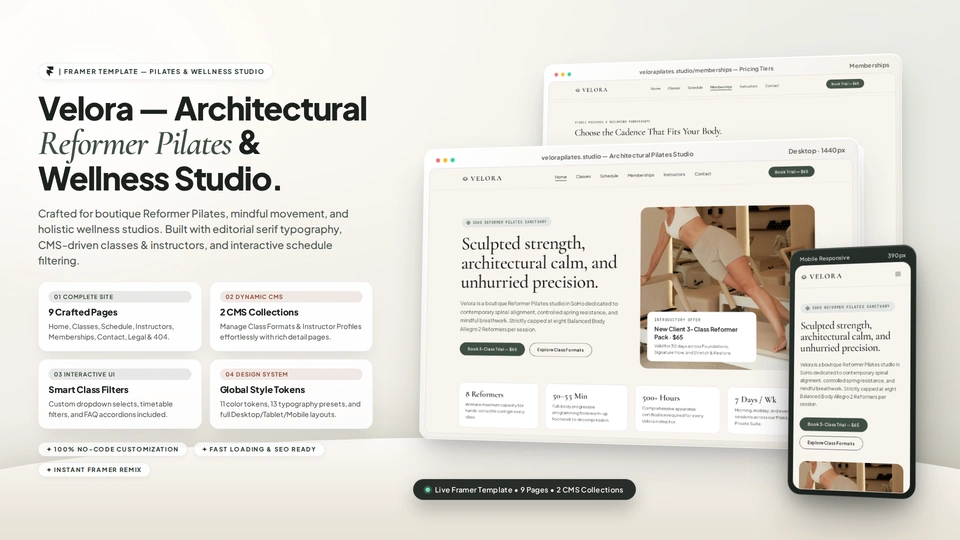Image resolution: width=960 pixels, height=540 pixels.
Task: Click the Live Framer Template pill at bottom
Action: click(x=524, y=490)
